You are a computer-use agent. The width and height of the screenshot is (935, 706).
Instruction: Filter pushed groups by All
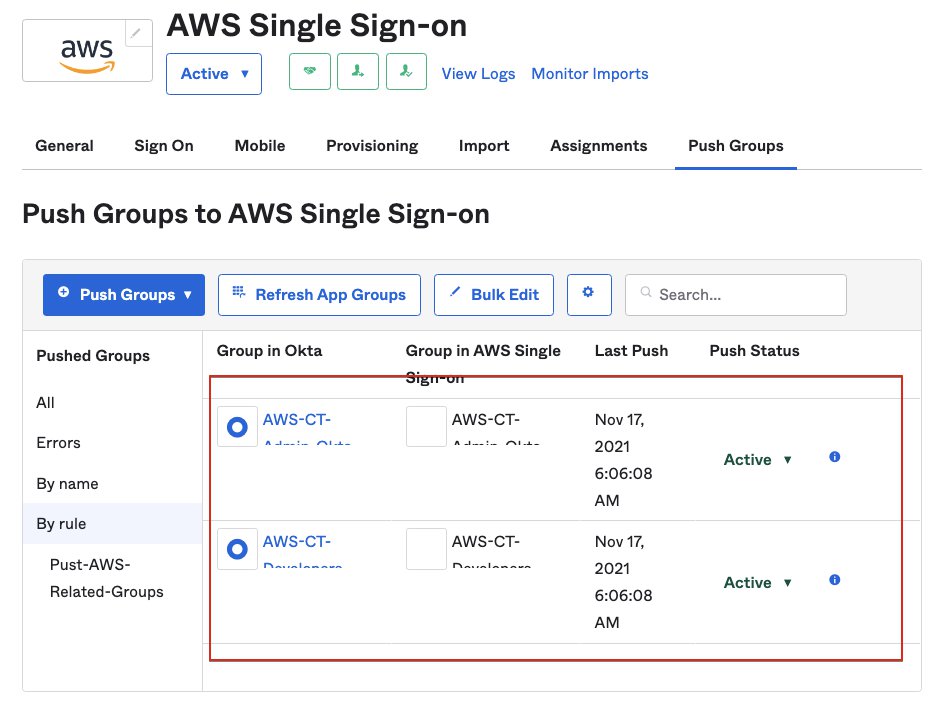pyautogui.click(x=45, y=403)
